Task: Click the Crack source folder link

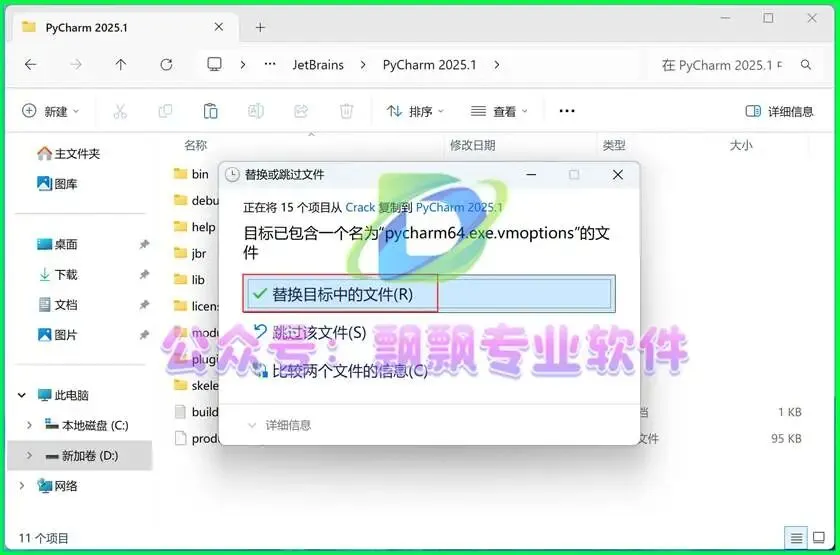Action: [x=360, y=207]
